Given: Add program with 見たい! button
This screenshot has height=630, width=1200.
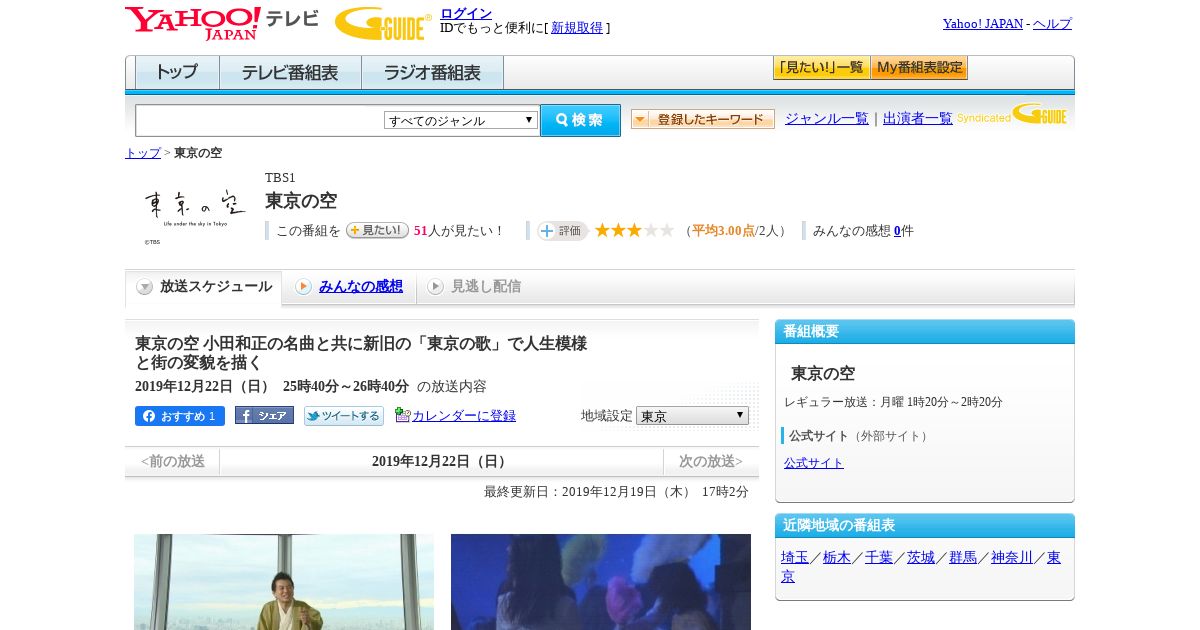Looking at the screenshot, I should point(377,230).
